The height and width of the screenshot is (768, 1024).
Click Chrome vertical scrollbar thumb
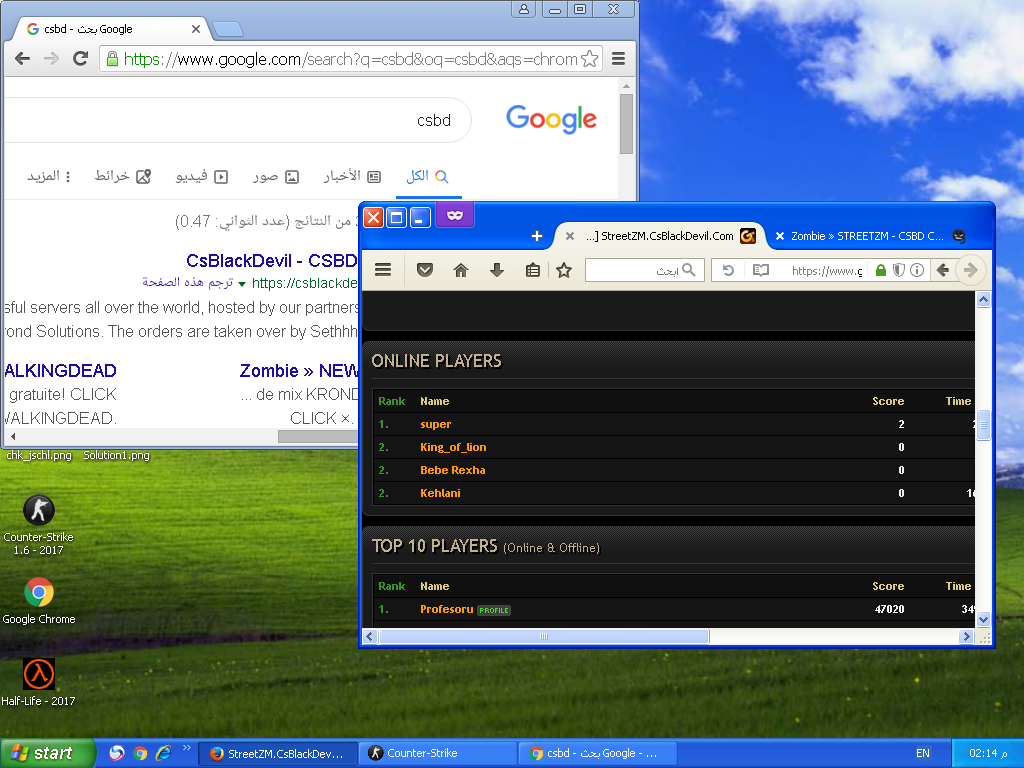tap(626, 124)
